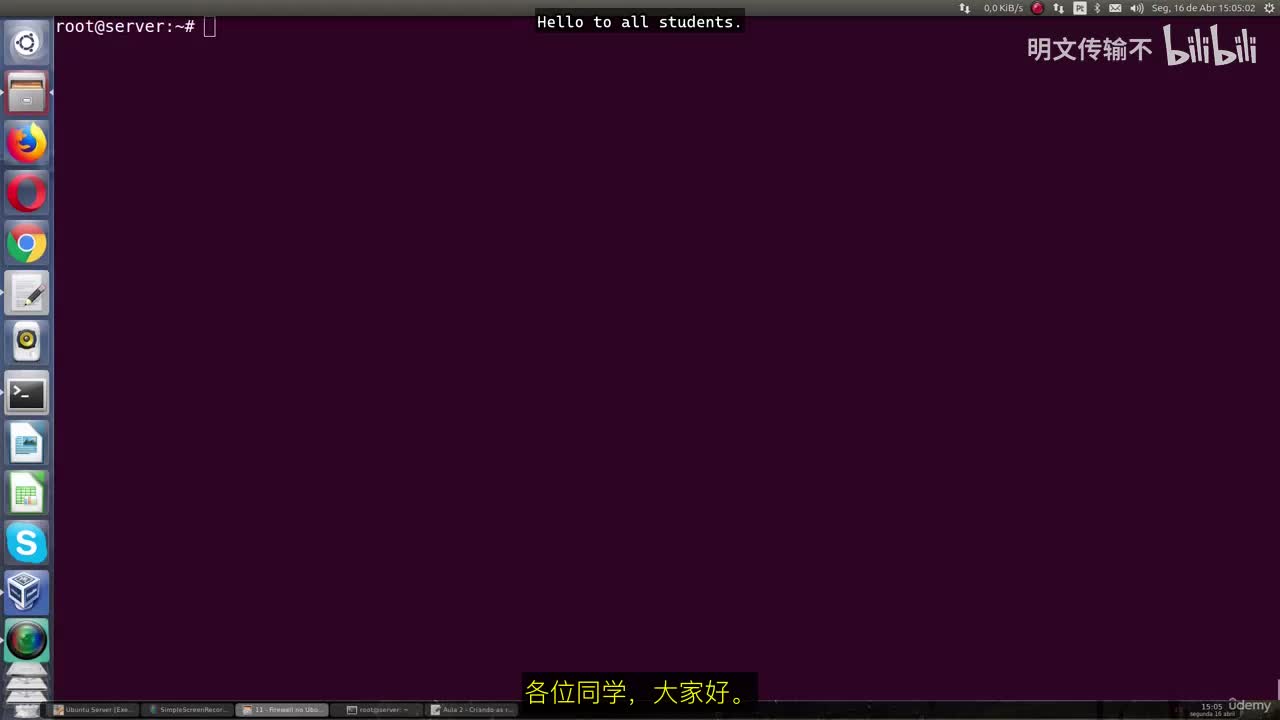Image resolution: width=1280 pixels, height=720 pixels.
Task: Open the text editor launcher icon
Action: coord(27,293)
